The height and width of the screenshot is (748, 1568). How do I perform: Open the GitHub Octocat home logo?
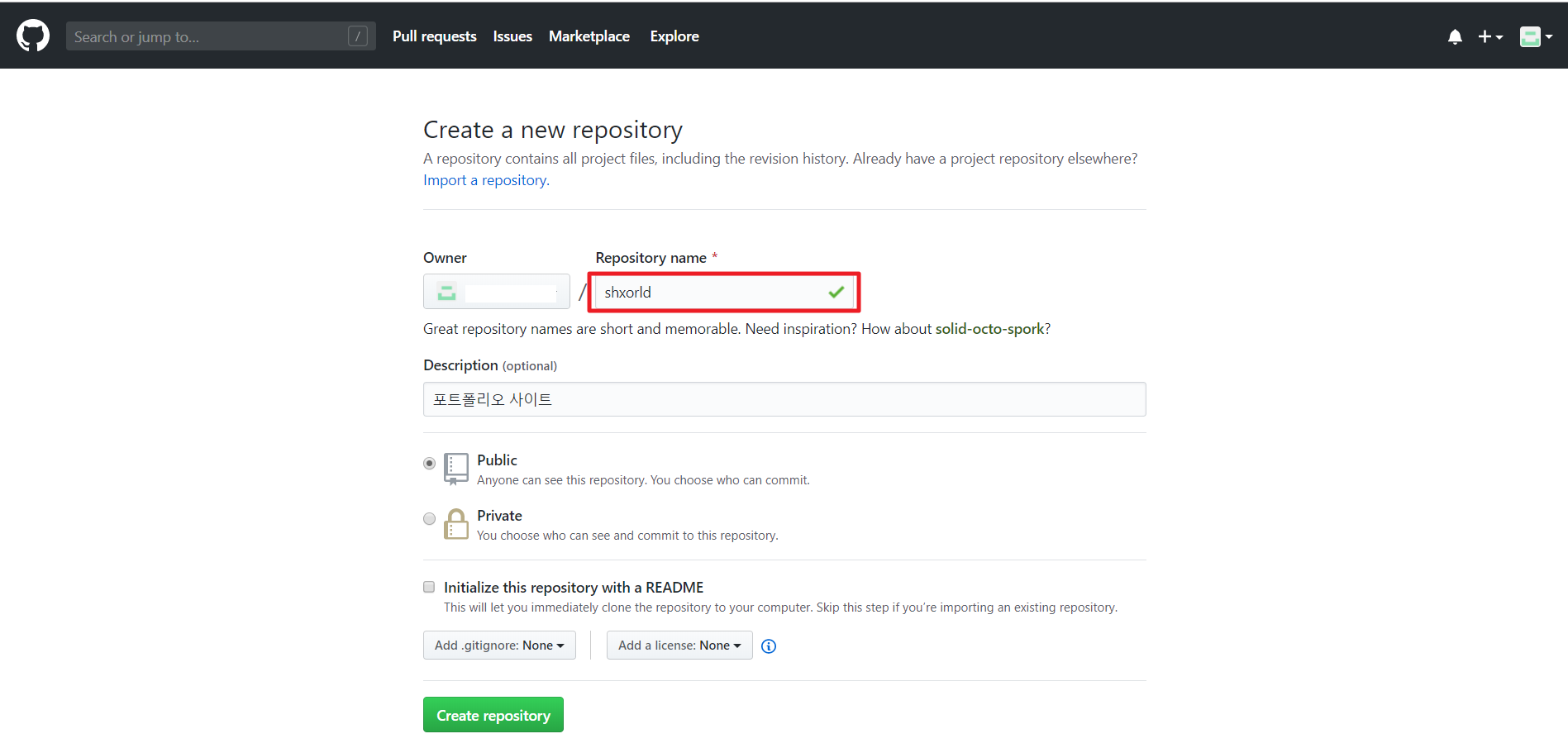tap(33, 36)
